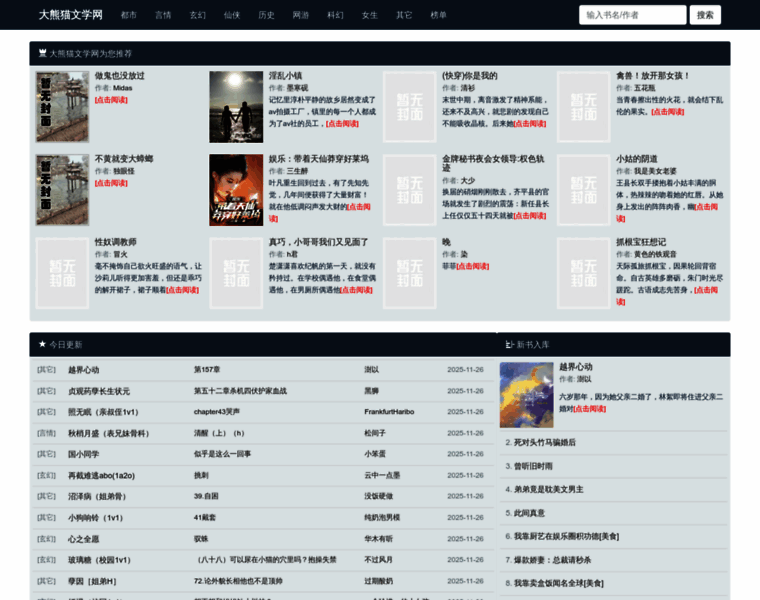Click 点击阅读 under 不黄就变大蟑螂
Viewport: 760px width, 600px height.
click(x=111, y=183)
